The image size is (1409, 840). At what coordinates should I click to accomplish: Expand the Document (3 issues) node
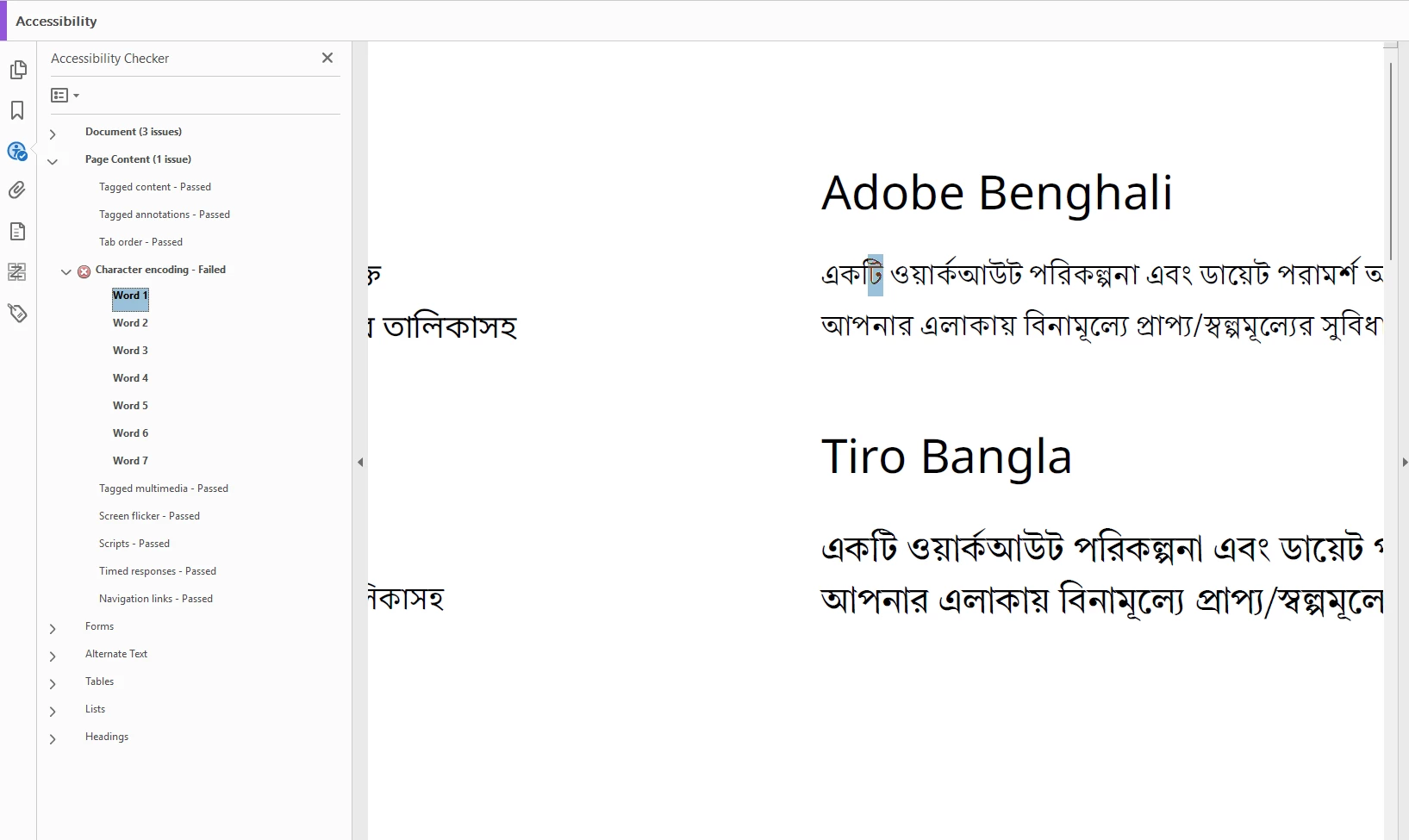pos(53,134)
